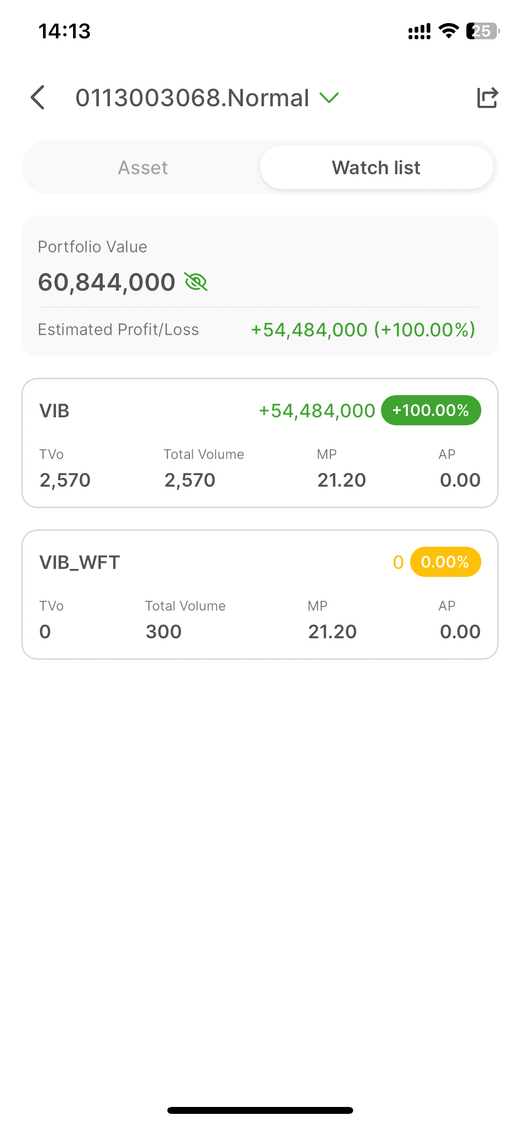Click the Portfolio Value amount 60,844,000

107,282
